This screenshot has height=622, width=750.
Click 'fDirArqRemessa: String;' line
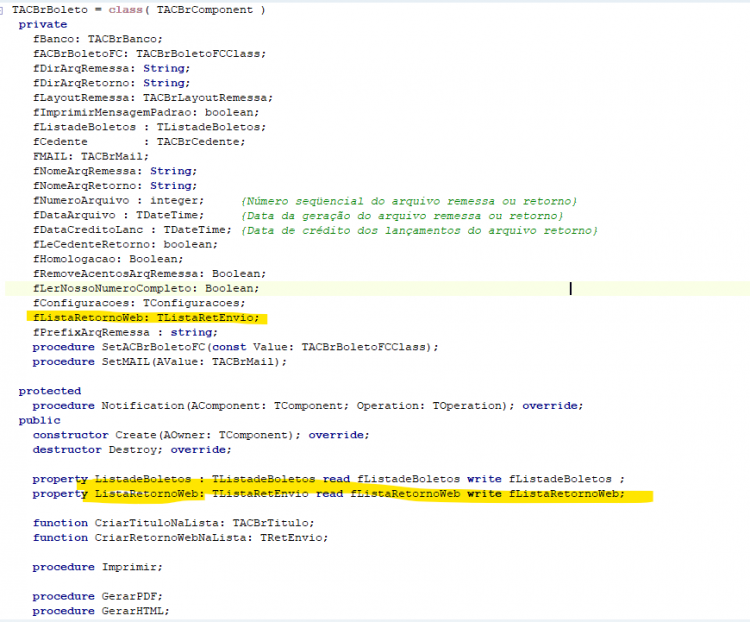click(x=111, y=68)
